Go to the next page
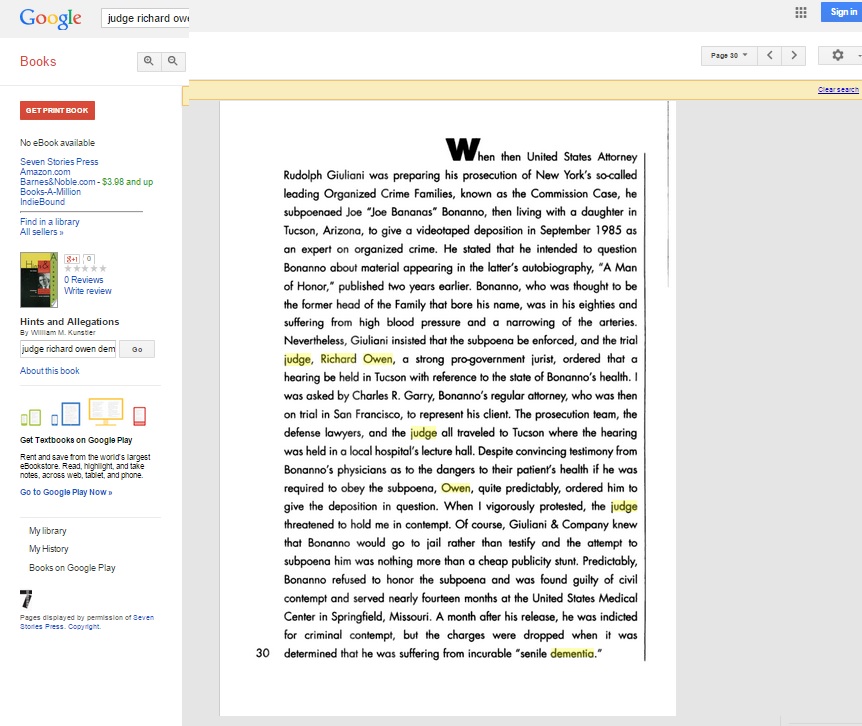This screenshot has width=862, height=726. coord(794,56)
